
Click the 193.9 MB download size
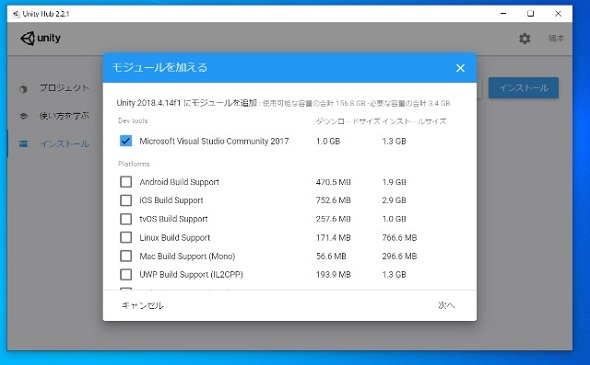tap(333, 275)
